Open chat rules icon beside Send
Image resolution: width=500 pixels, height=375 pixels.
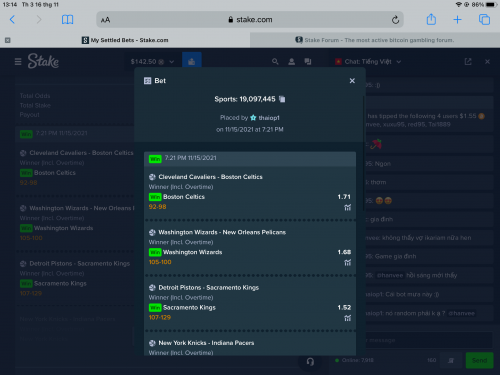coord(451,360)
